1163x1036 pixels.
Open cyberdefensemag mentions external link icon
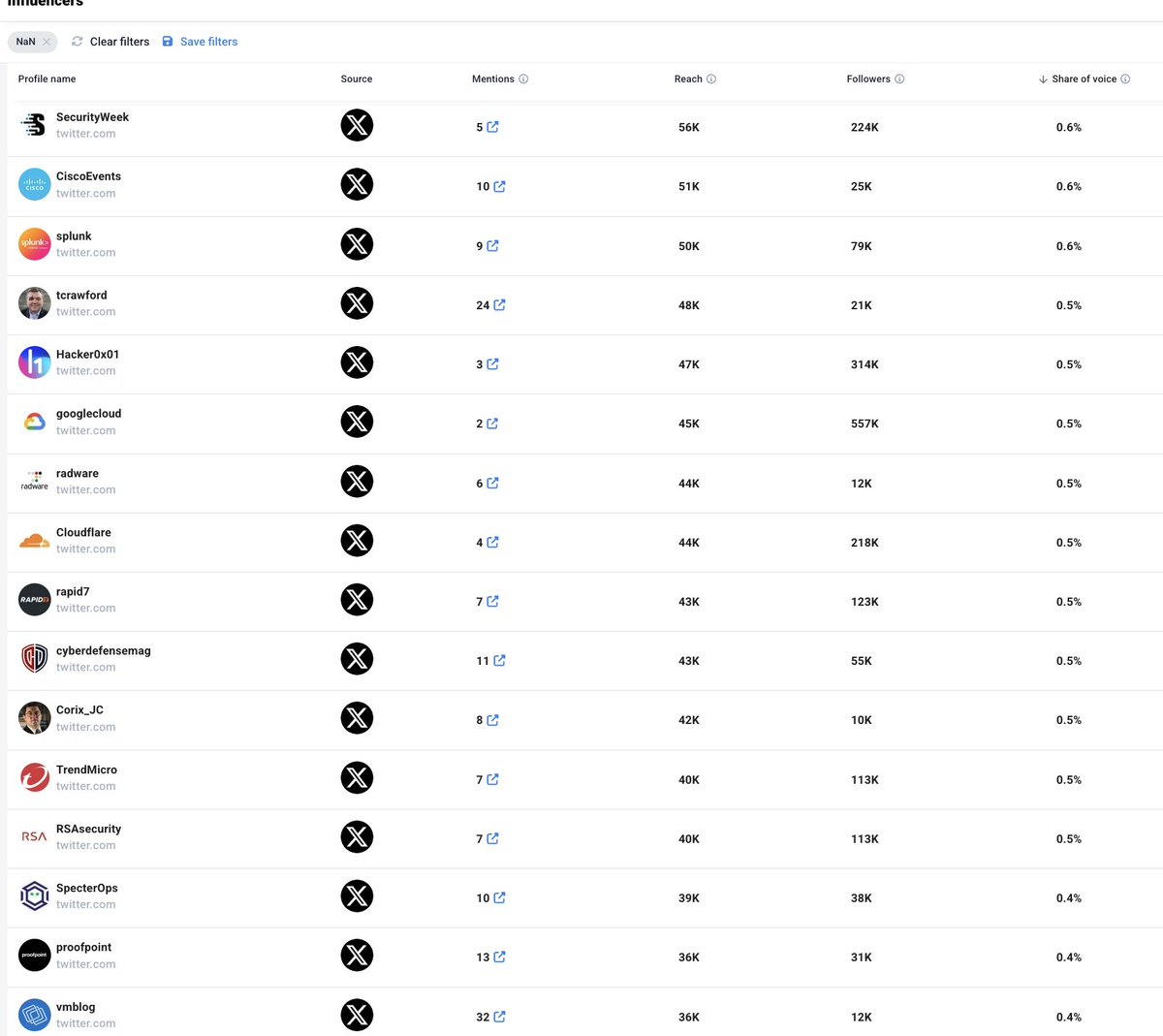[x=499, y=661]
